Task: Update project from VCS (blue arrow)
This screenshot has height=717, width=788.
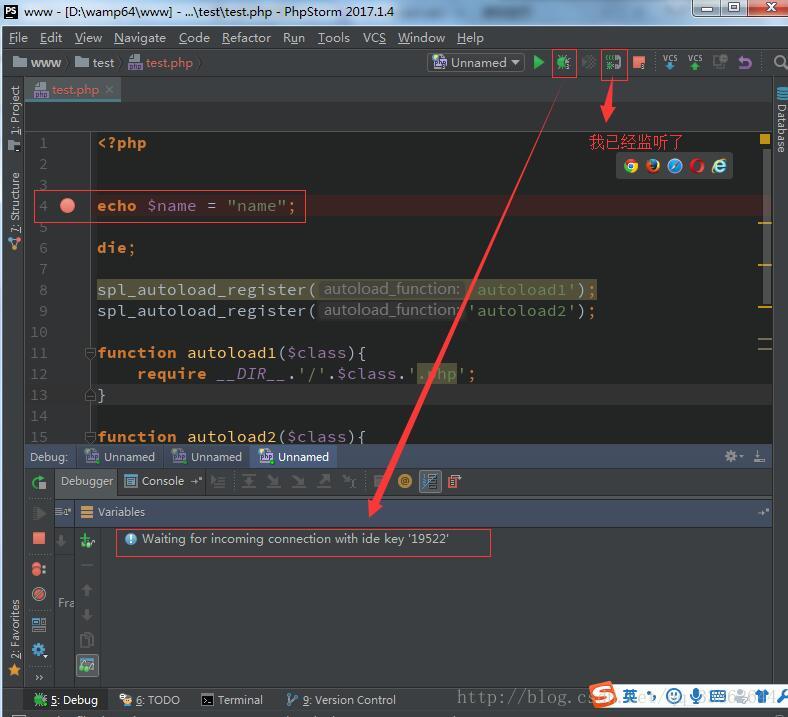Action: 669,62
